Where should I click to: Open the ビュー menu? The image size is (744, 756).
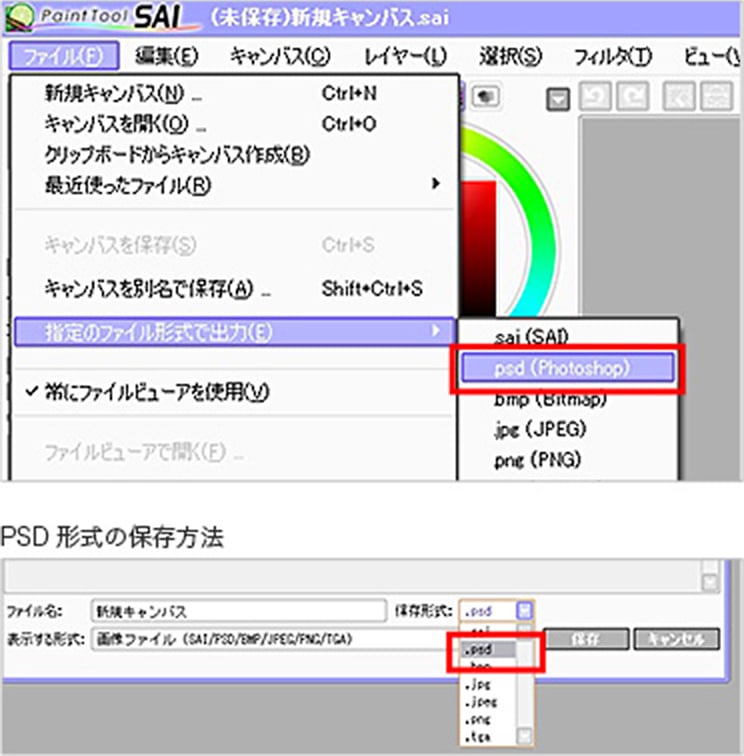[x=713, y=56]
